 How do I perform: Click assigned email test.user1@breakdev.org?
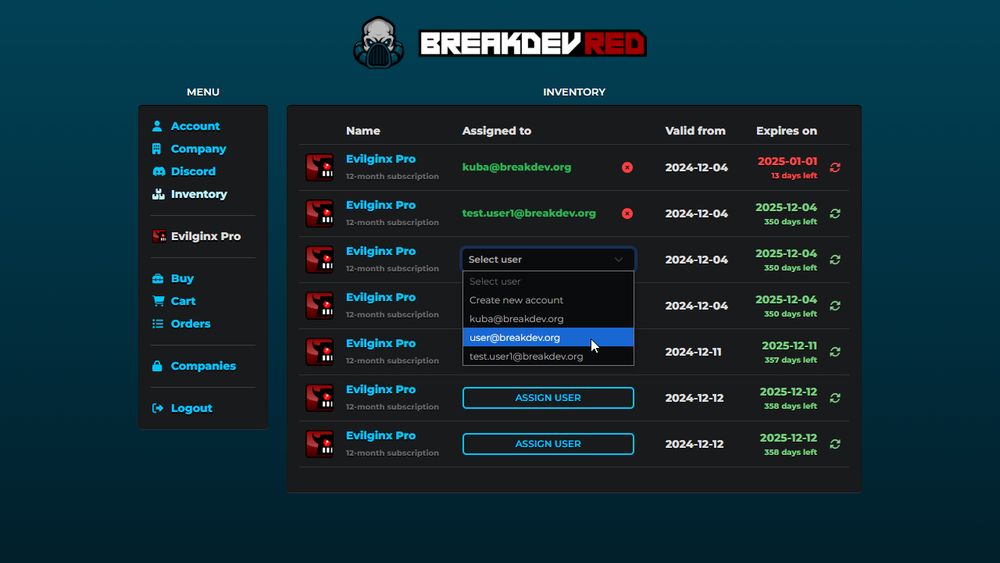pos(529,214)
